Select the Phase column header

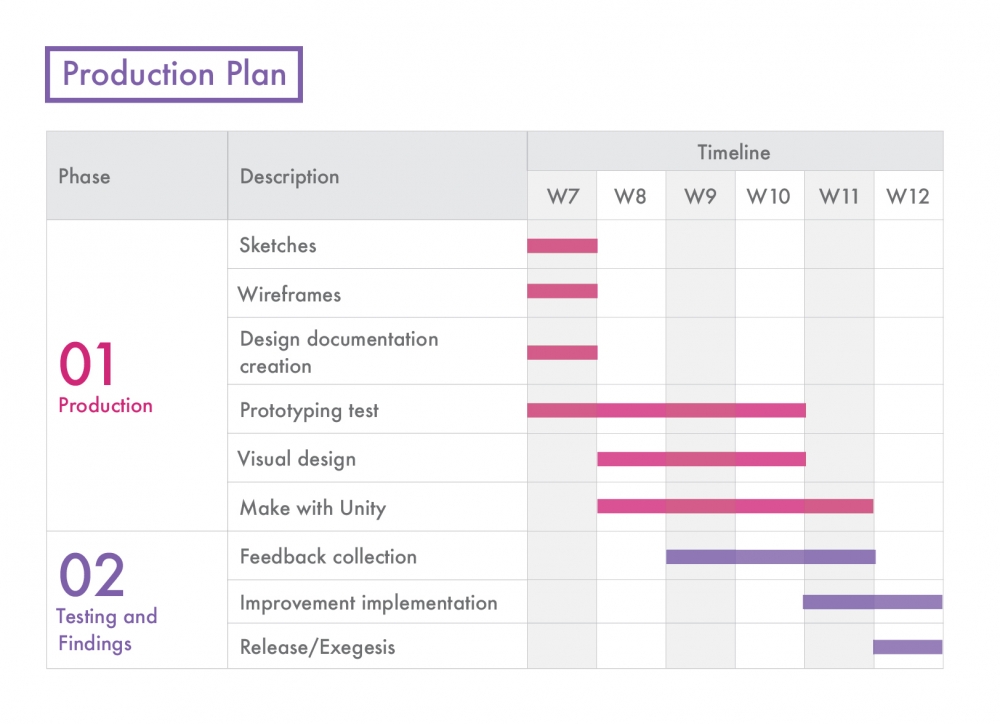click(x=85, y=177)
